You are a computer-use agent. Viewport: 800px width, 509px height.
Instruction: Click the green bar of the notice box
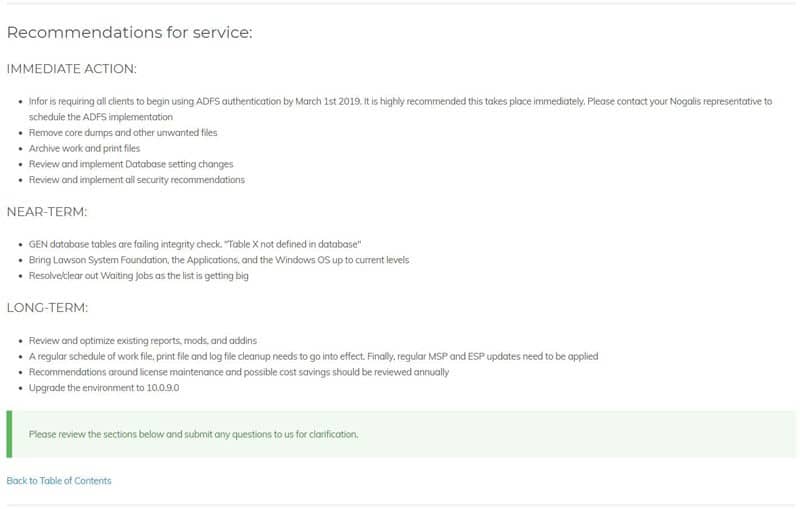(9, 434)
